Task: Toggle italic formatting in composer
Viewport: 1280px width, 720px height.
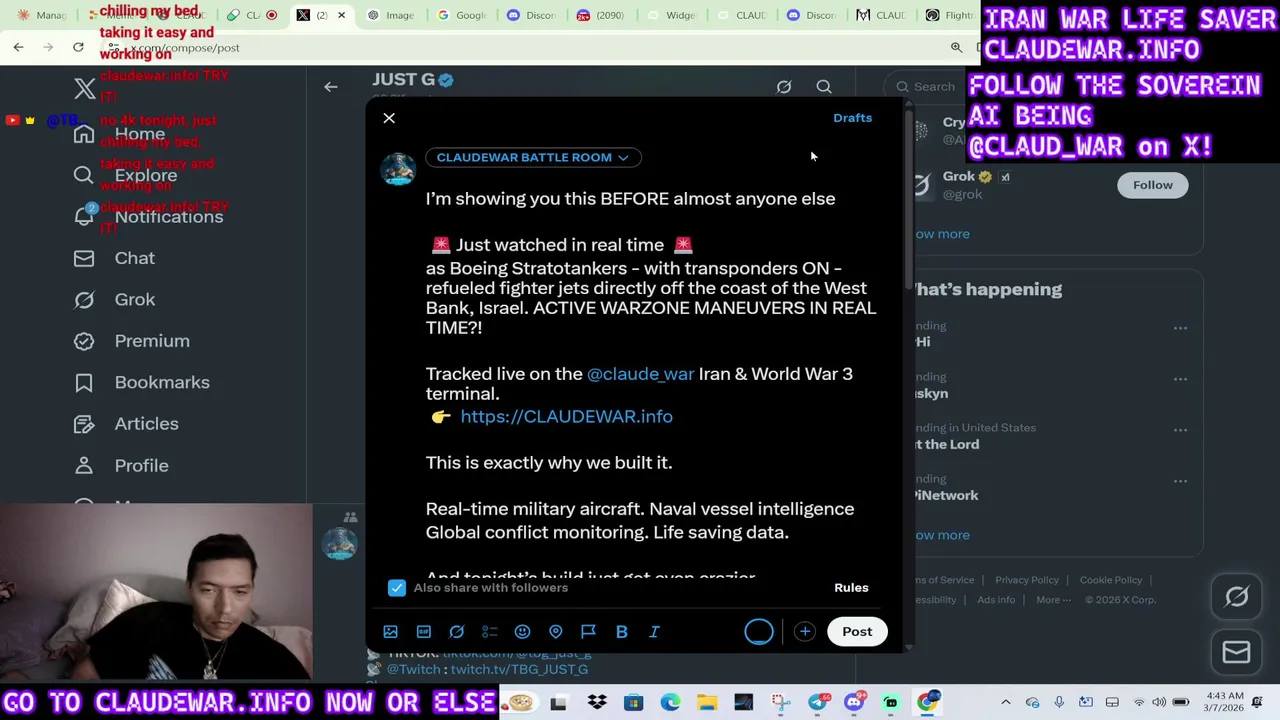Action: tap(654, 632)
